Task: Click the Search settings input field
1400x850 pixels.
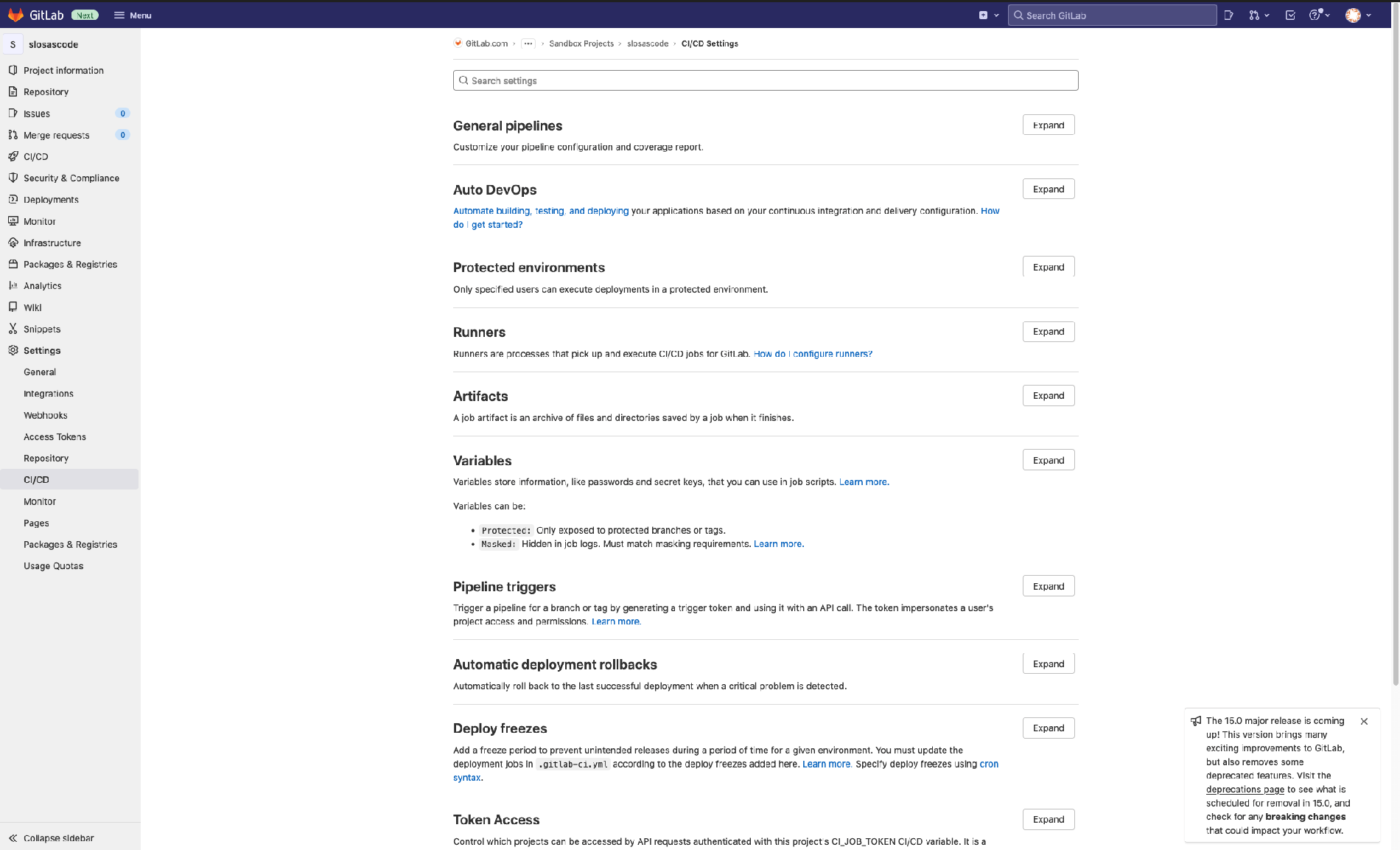Action: [766, 80]
